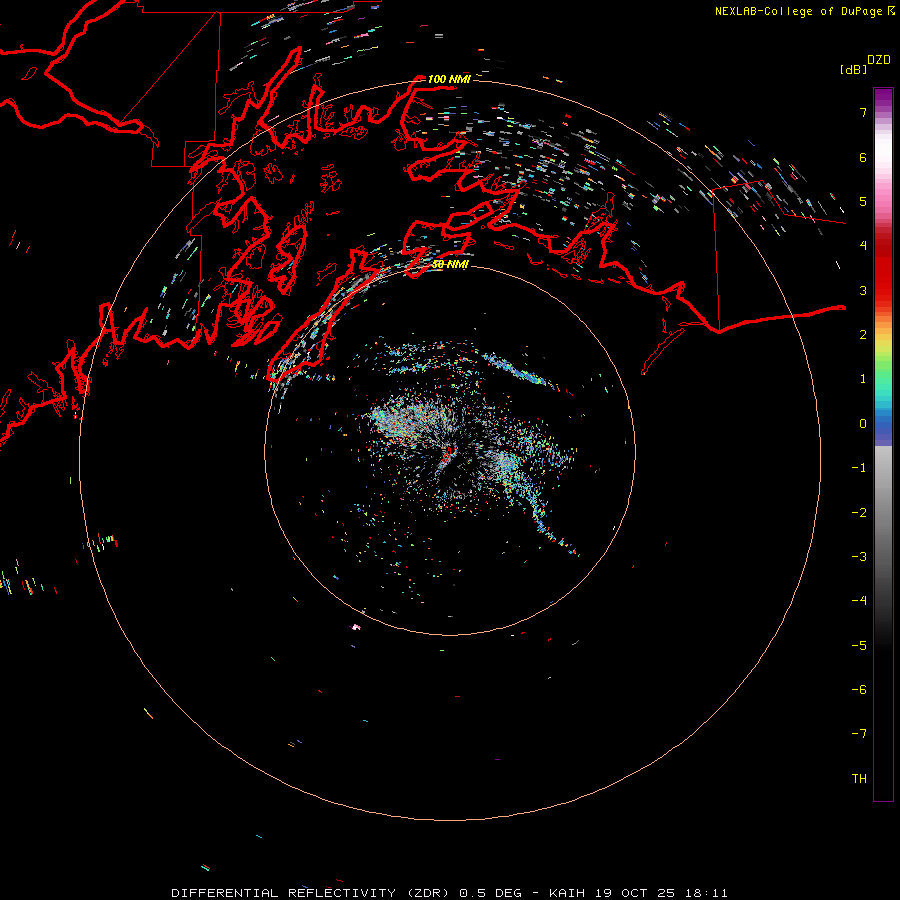Click the 2 value on the color scale
The image size is (900, 900).
(863, 335)
